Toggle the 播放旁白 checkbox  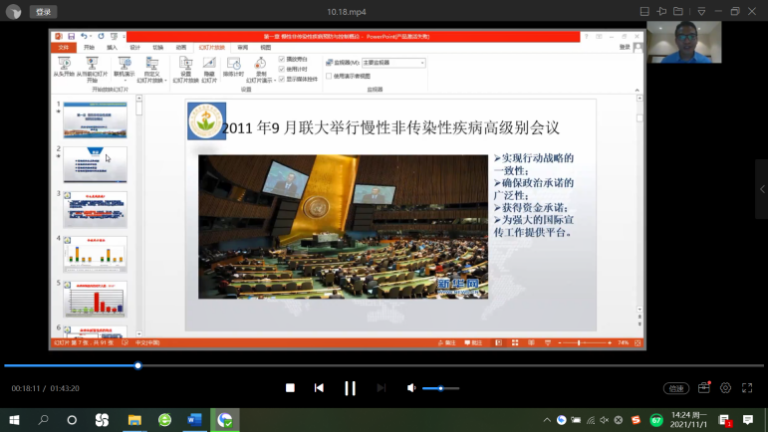tap(282, 60)
